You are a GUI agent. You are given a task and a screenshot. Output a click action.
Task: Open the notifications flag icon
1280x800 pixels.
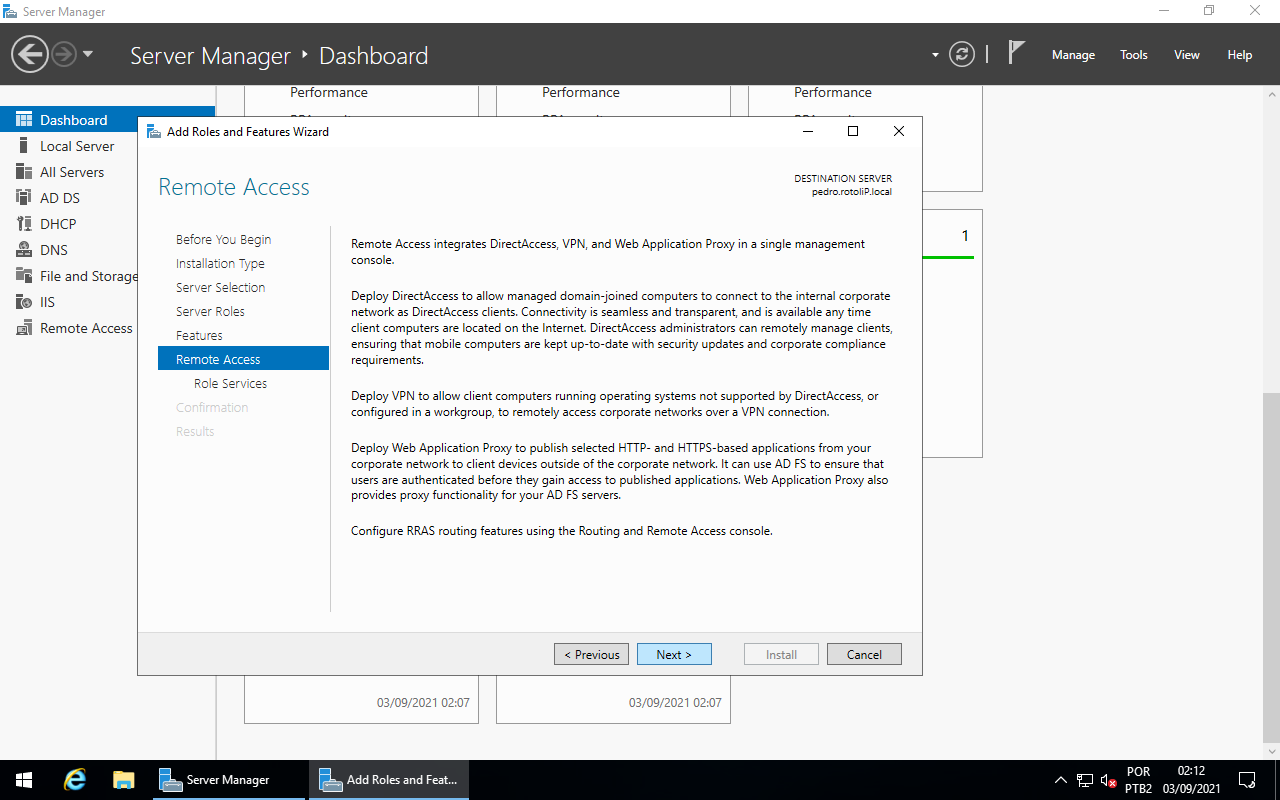(1016, 53)
